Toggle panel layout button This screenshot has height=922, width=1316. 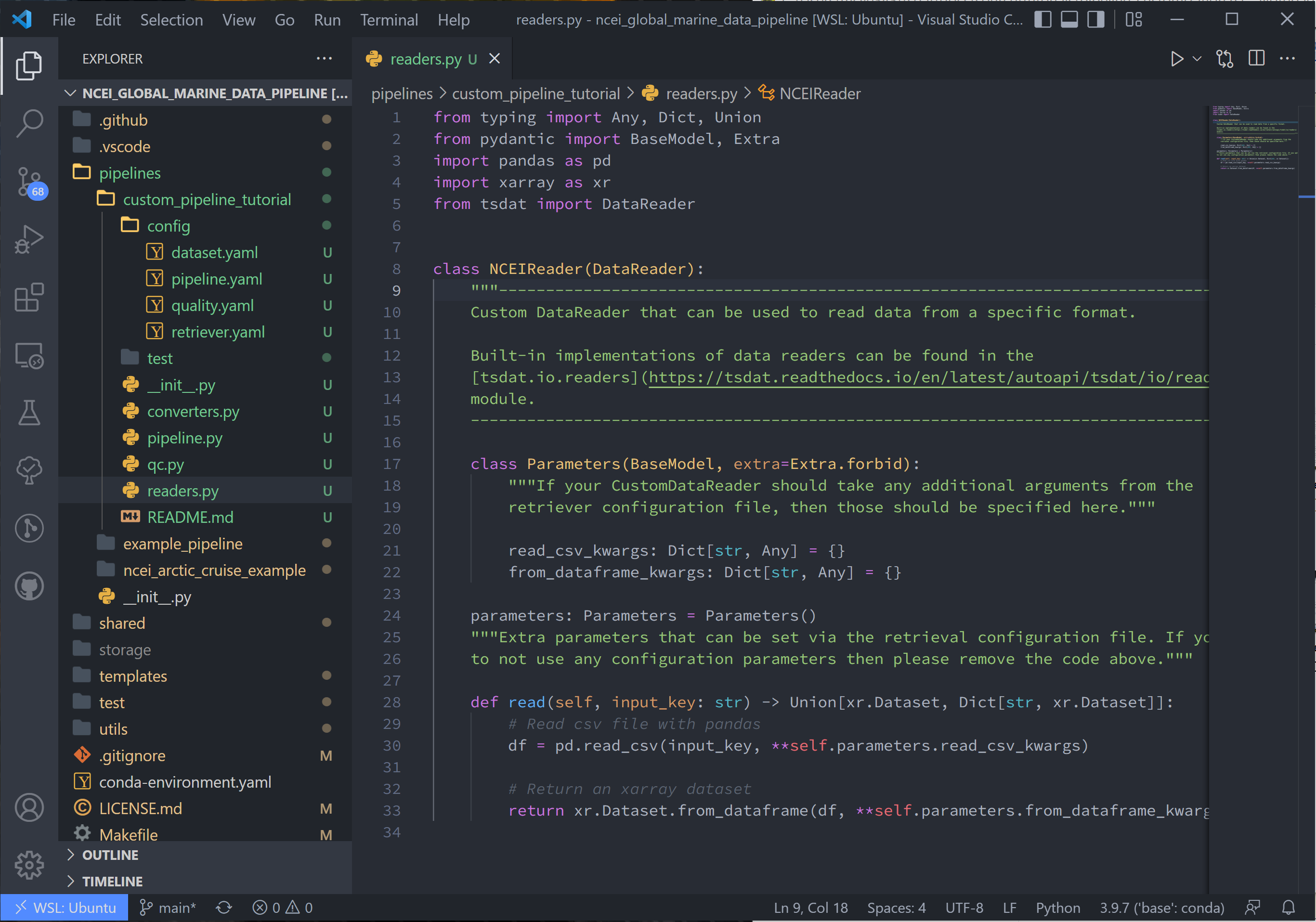pyautogui.click(x=1069, y=19)
